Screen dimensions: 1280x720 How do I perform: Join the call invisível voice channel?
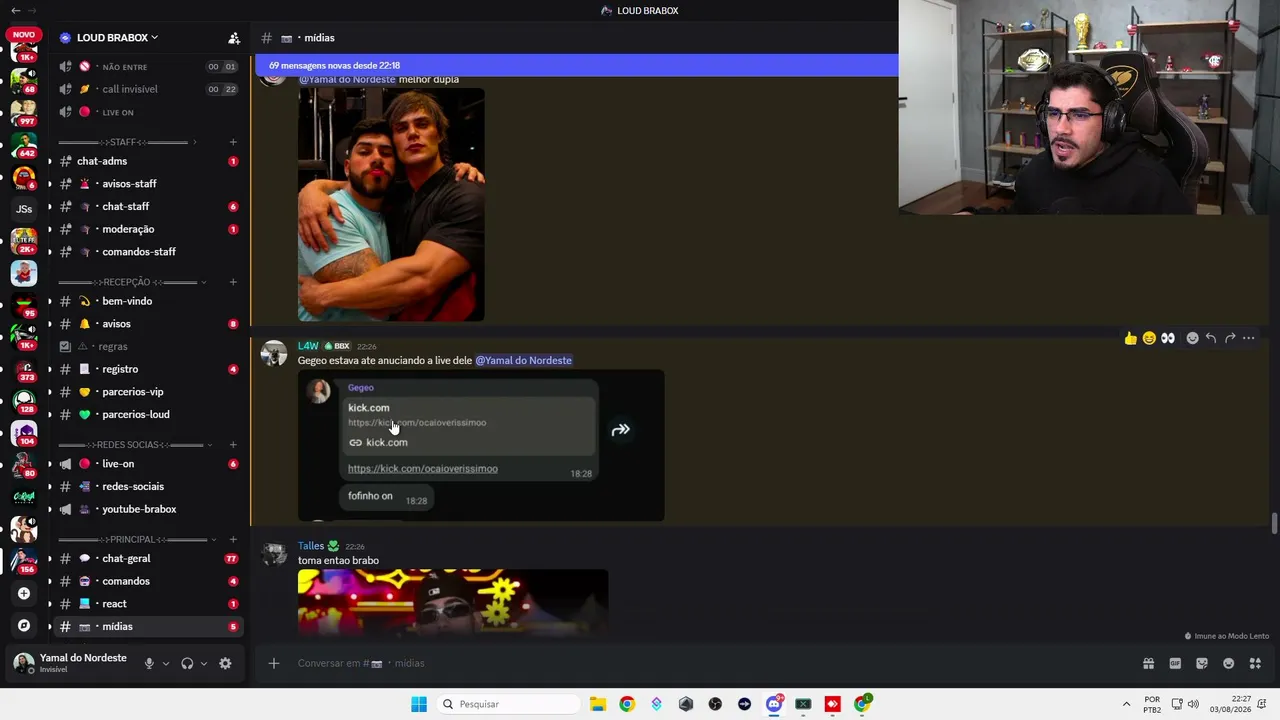pyautogui.click(x=145, y=89)
